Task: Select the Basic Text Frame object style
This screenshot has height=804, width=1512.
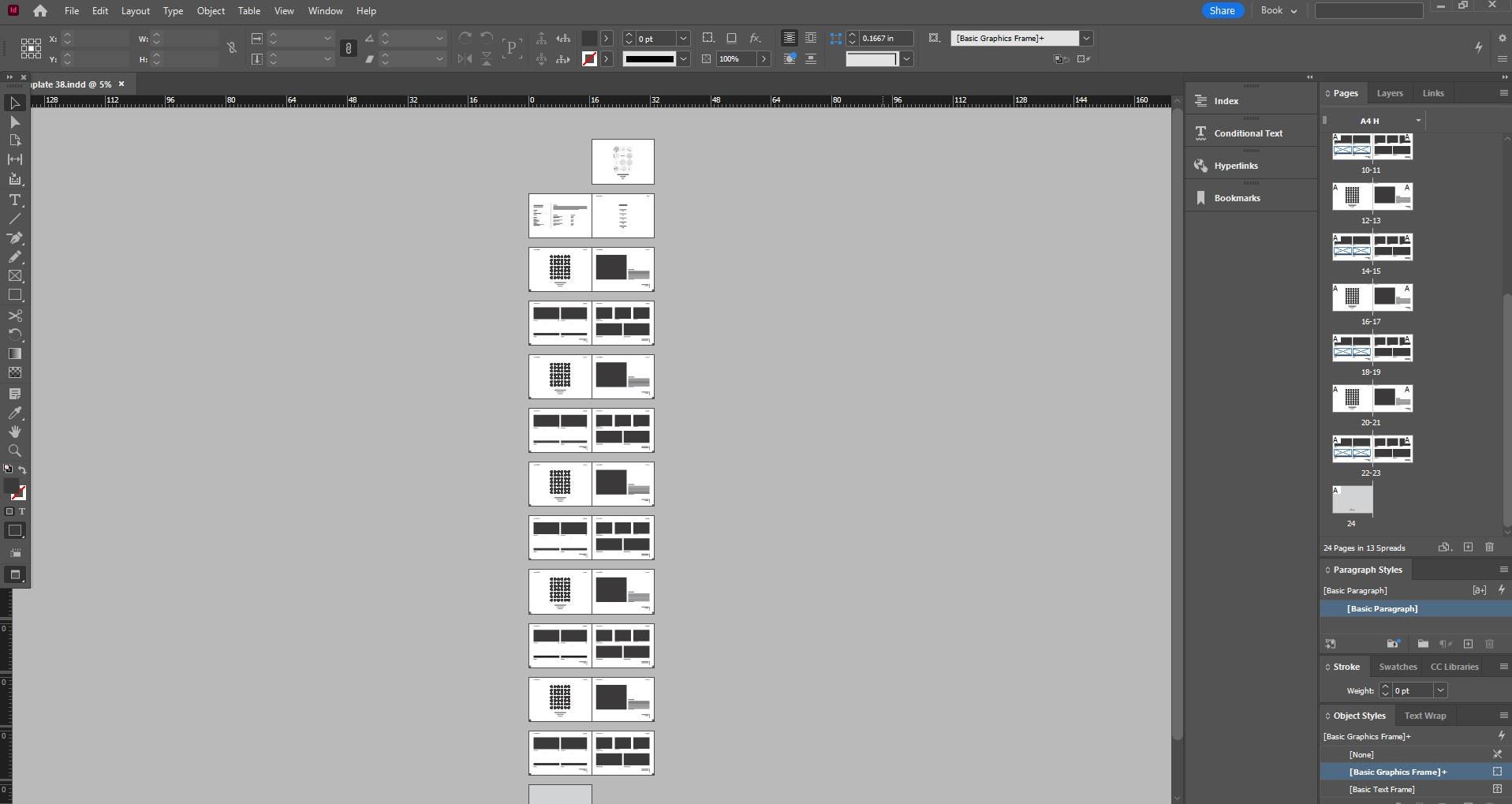Action: tap(1381, 790)
